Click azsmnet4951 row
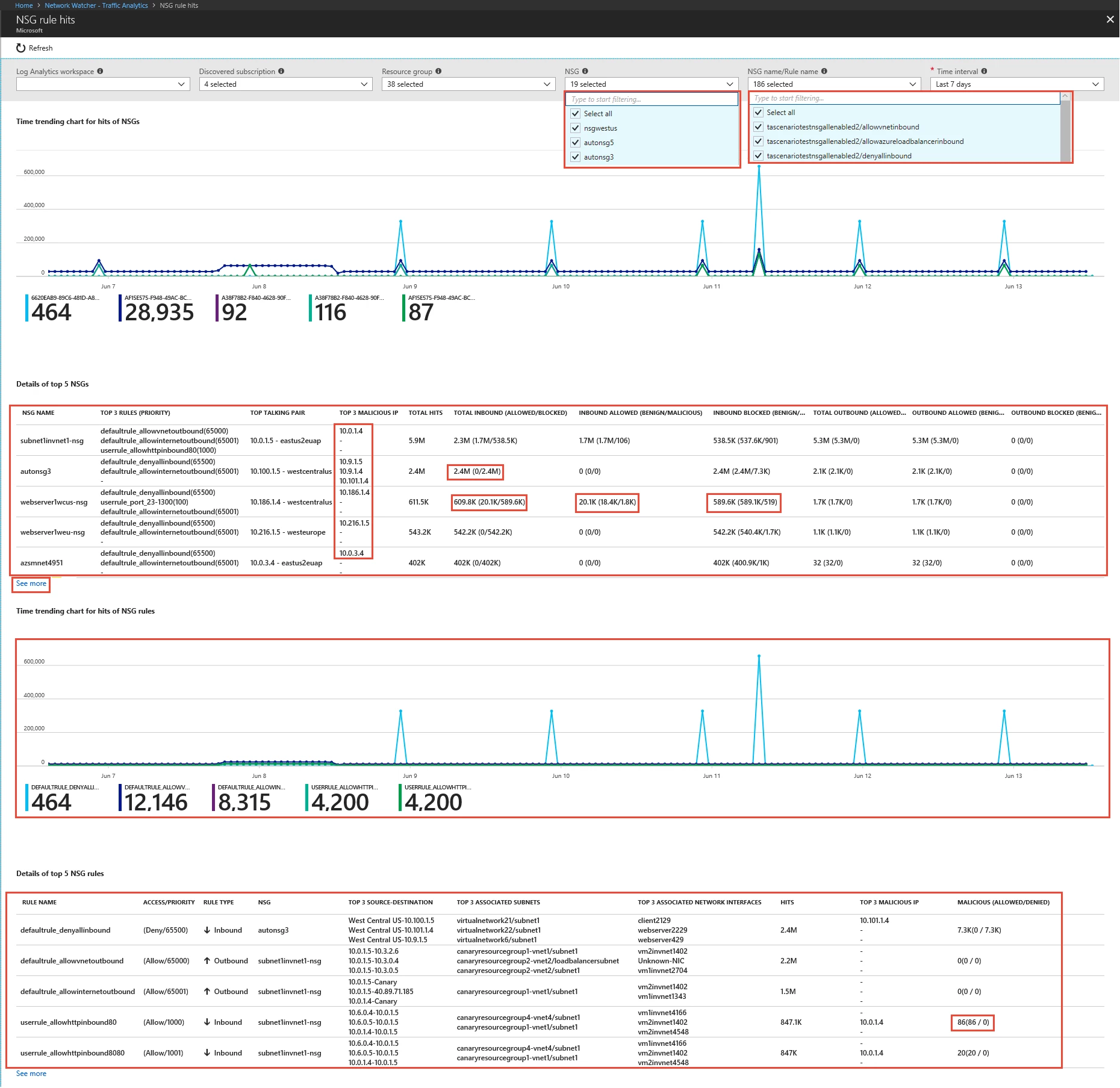Viewport: 1120px width, 1088px height. pos(560,563)
